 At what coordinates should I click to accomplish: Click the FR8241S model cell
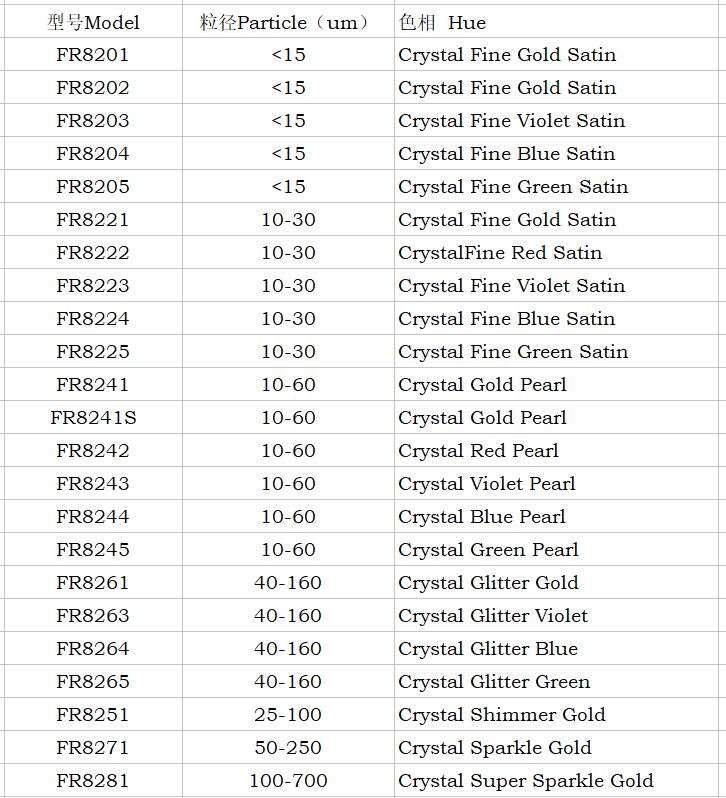[93, 418]
